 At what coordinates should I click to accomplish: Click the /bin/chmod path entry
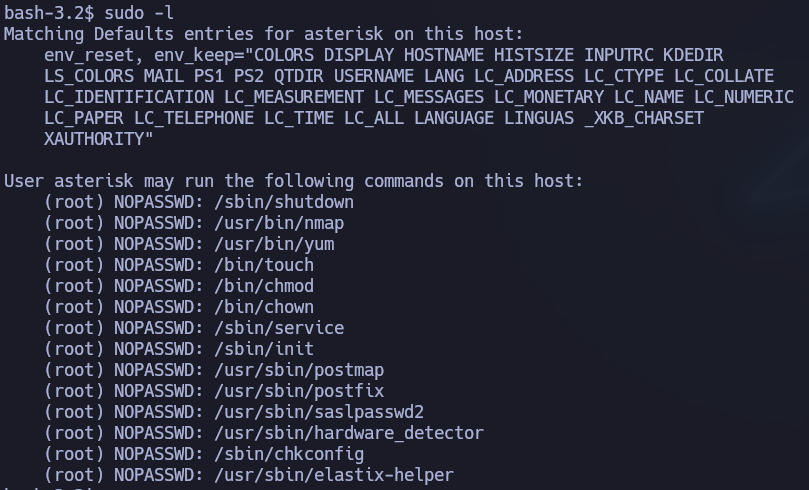point(264,286)
